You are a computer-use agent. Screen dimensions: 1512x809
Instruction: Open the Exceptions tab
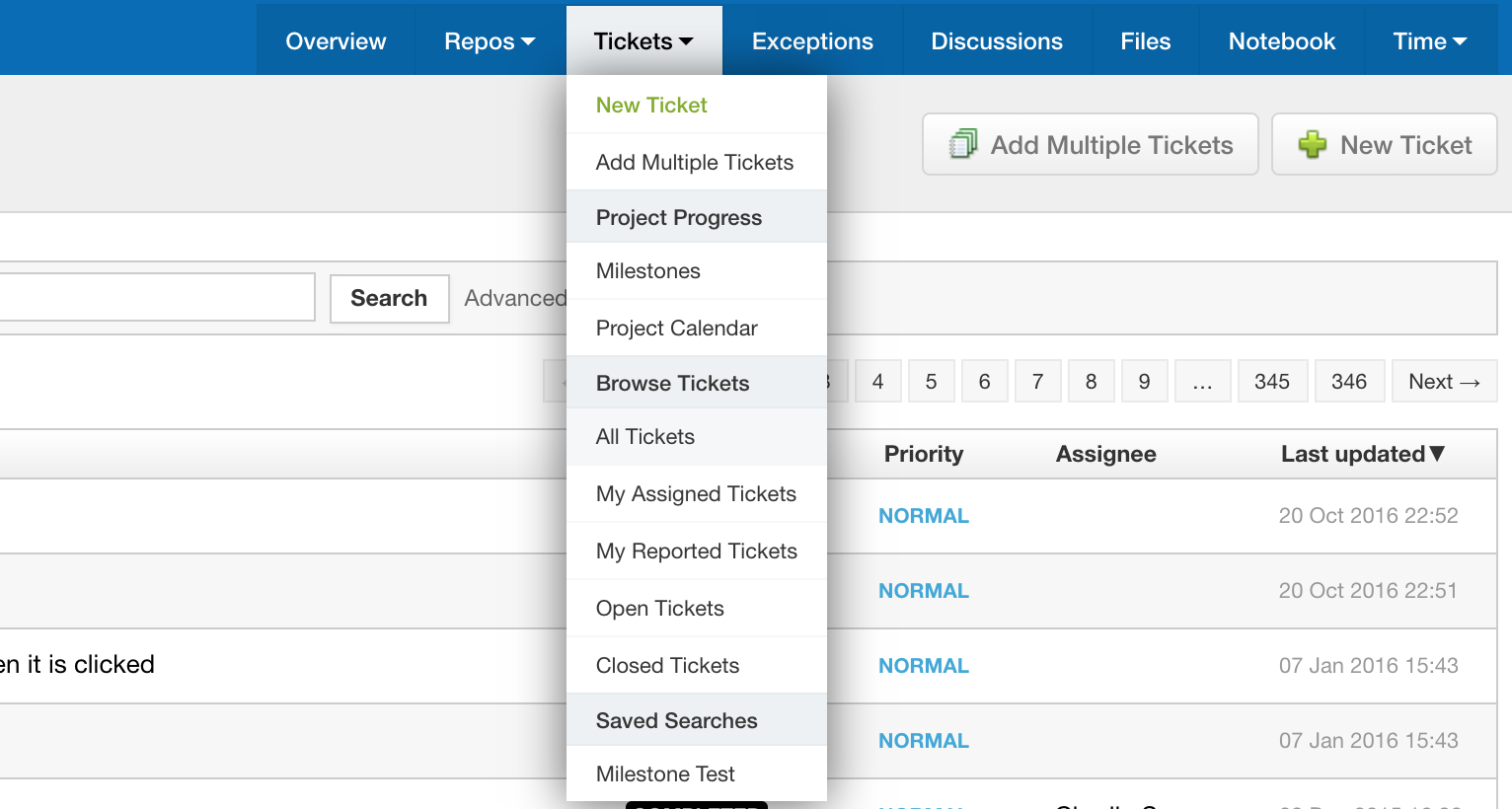point(812,41)
